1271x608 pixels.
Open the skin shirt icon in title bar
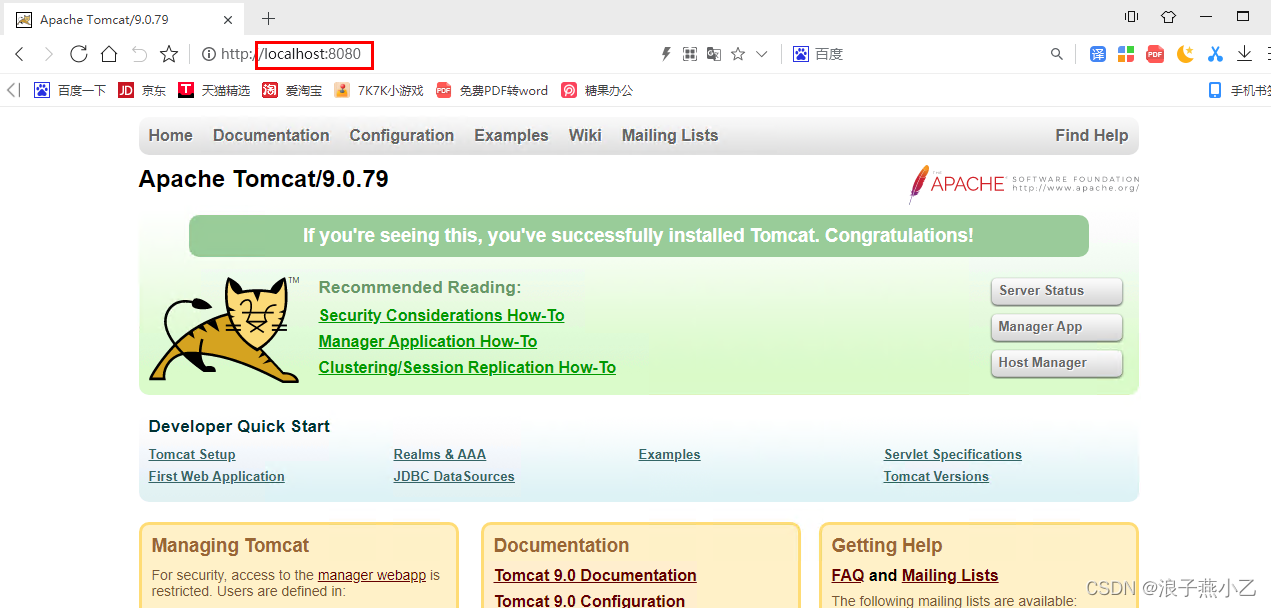1168,17
